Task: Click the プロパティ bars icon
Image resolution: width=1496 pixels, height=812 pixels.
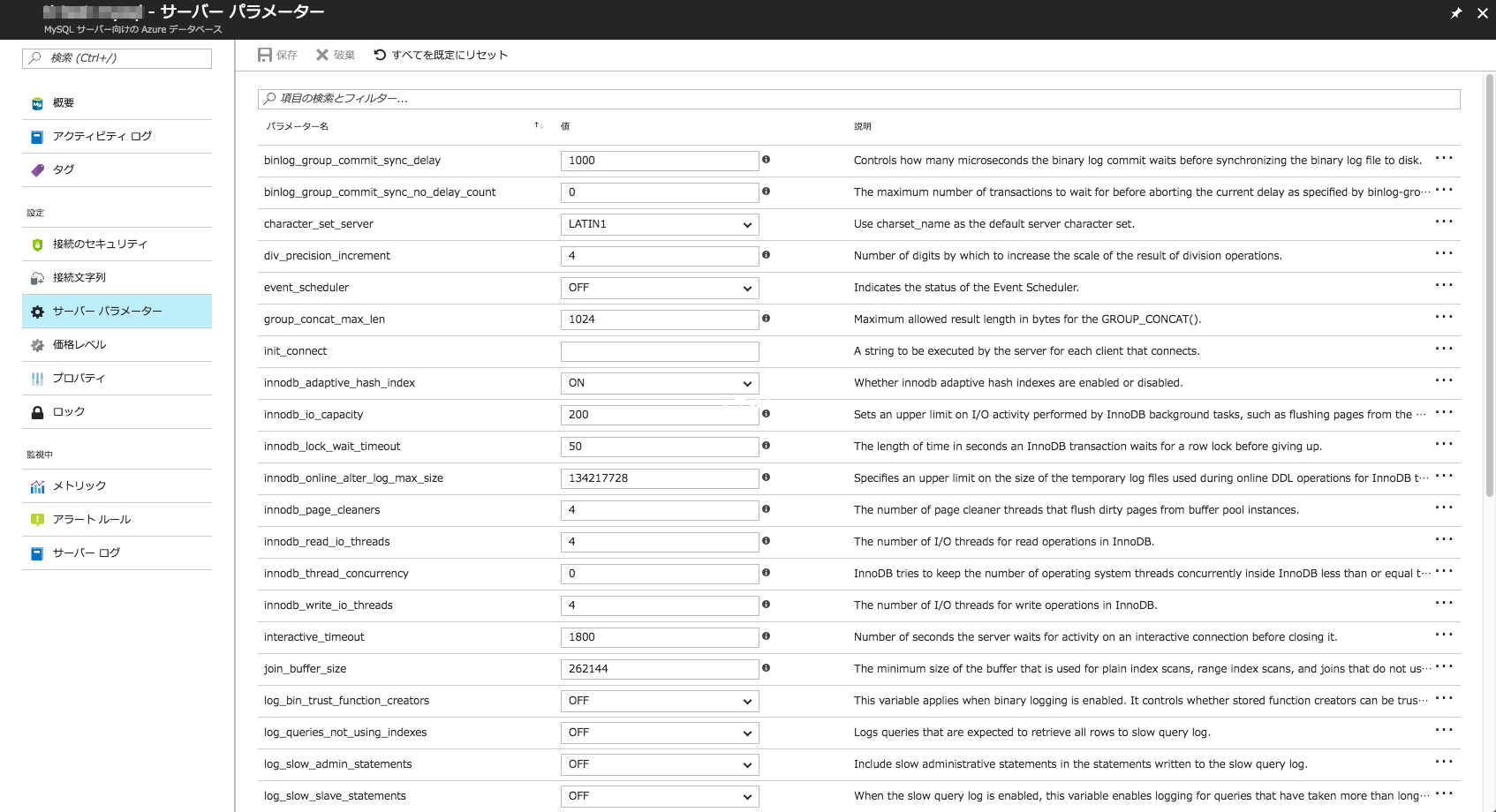Action: [x=37, y=379]
